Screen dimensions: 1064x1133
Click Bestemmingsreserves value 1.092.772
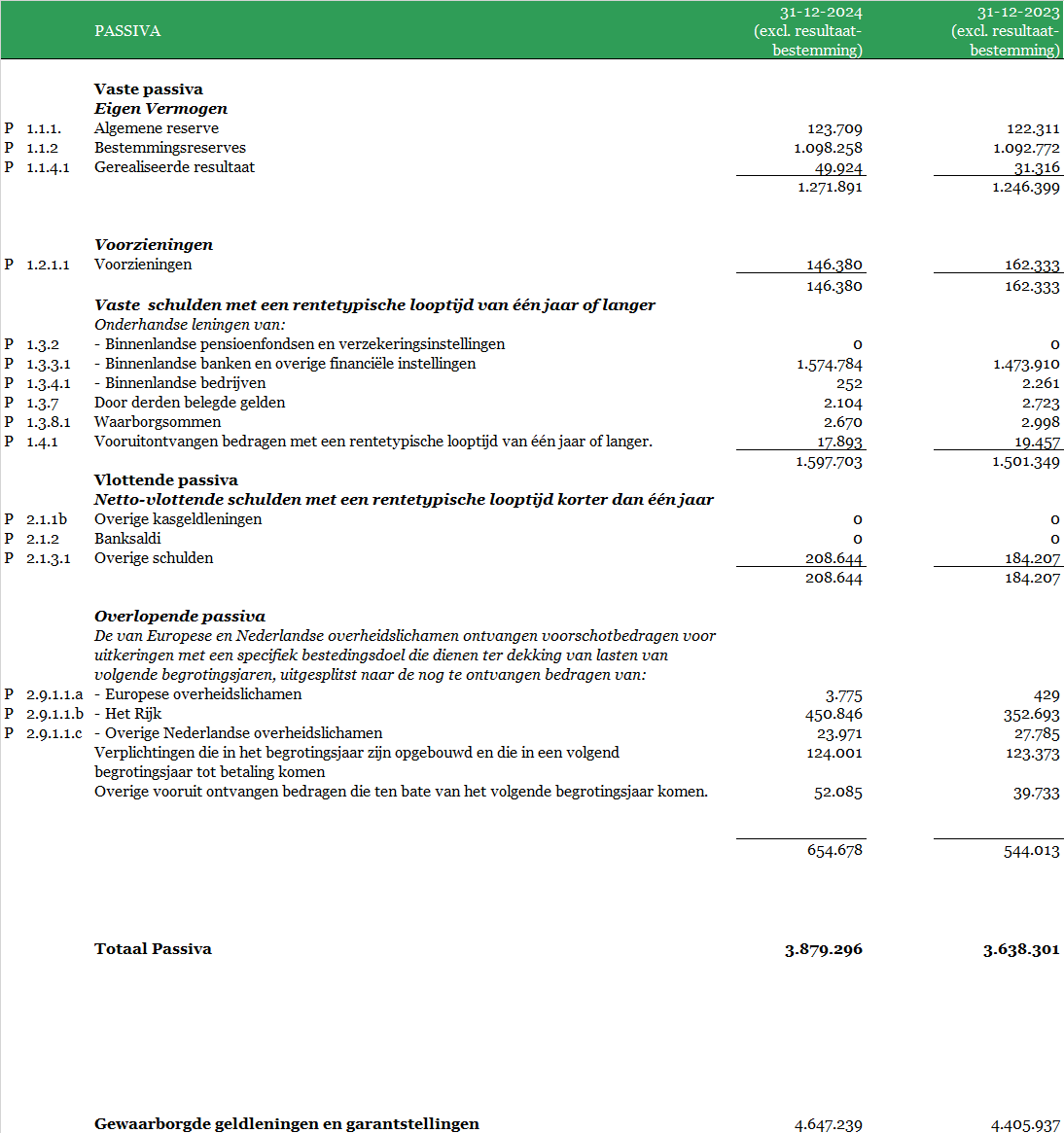tap(1026, 148)
